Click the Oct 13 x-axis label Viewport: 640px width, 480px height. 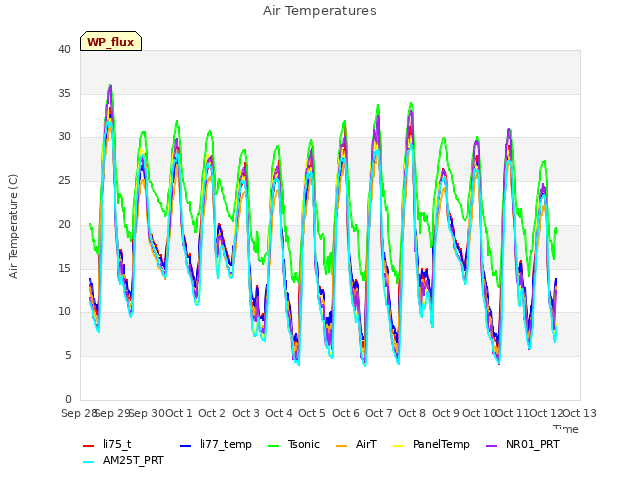pos(580,413)
